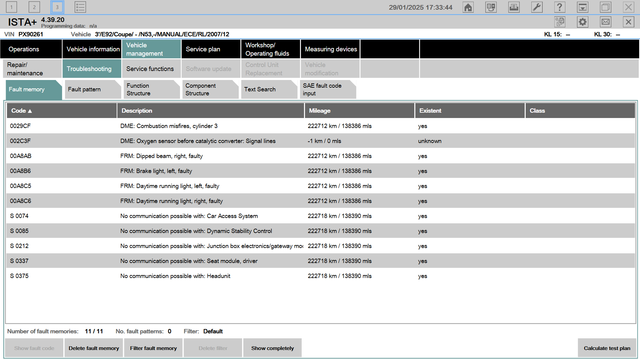Switch to the Function Structure tab
The width and height of the screenshot is (640, 360).
151,89
